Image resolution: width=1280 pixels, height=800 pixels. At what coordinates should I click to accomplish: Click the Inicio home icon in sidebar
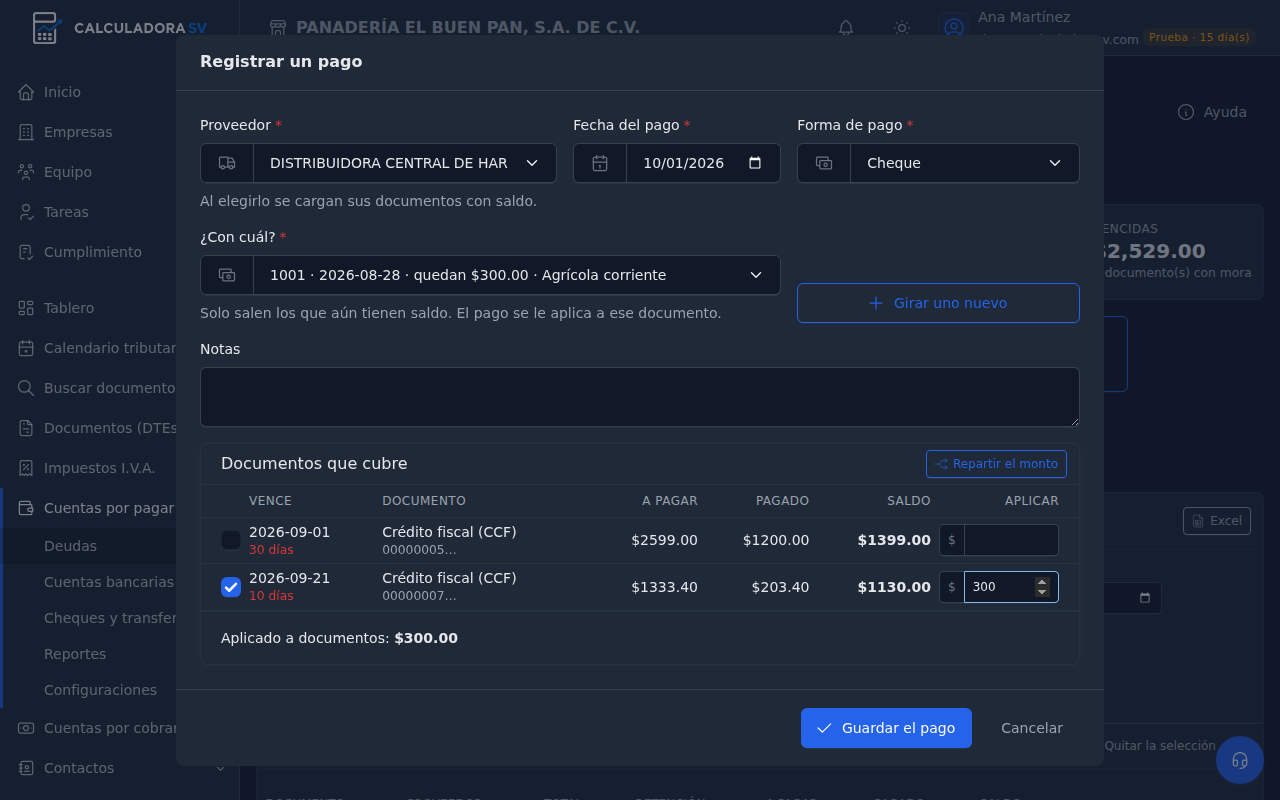coord(26,92)
